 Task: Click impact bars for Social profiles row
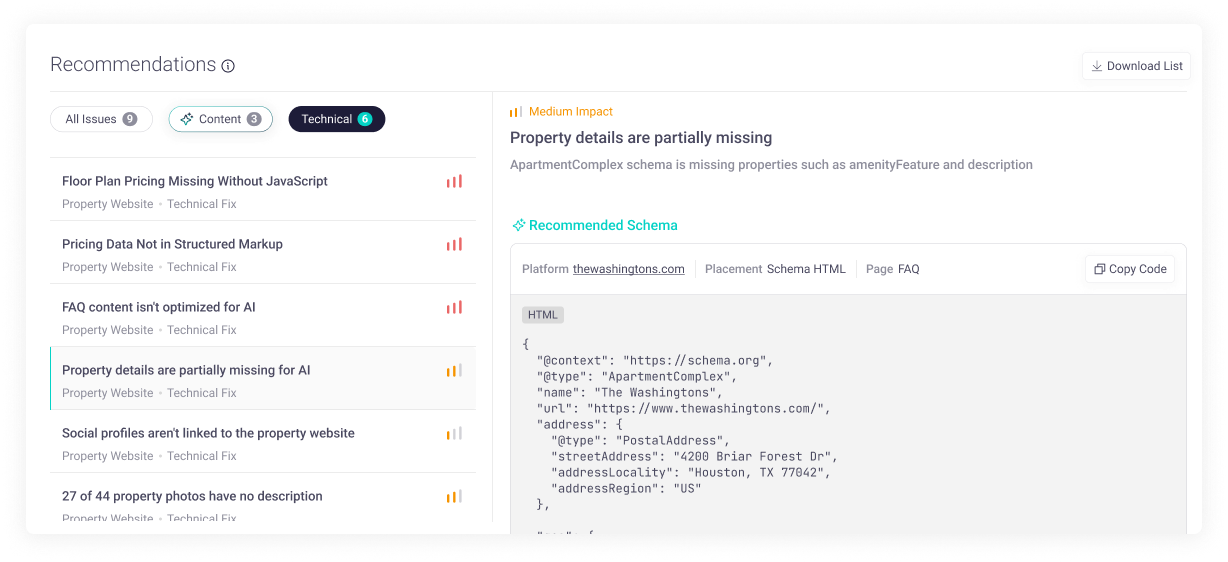coord(455,434)
